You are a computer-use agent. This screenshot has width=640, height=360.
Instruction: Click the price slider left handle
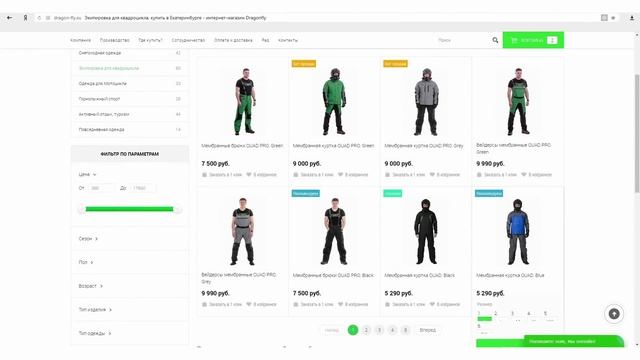click(x=81, y=209)
